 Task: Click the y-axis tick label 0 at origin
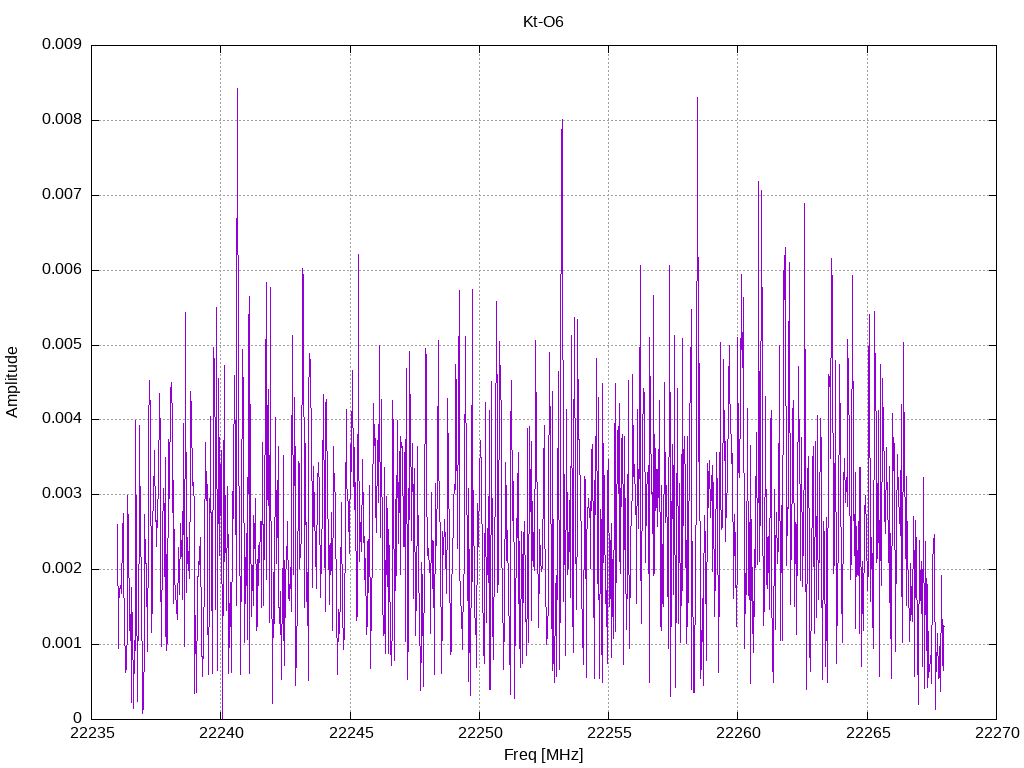coord(78,718)
